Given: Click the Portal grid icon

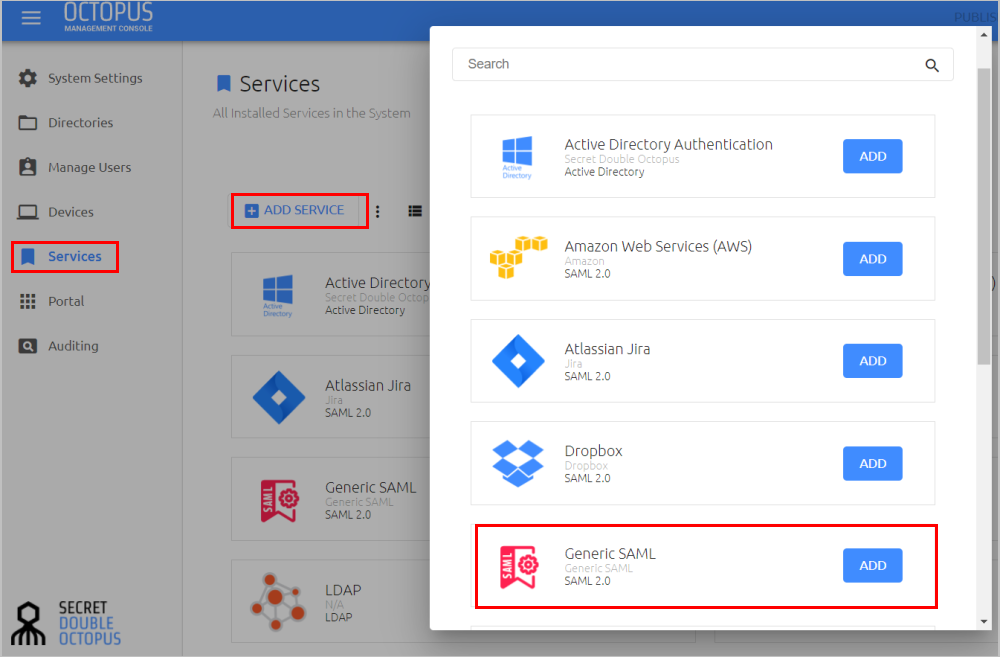Looking at the screenshot, I should click(27, 301).
